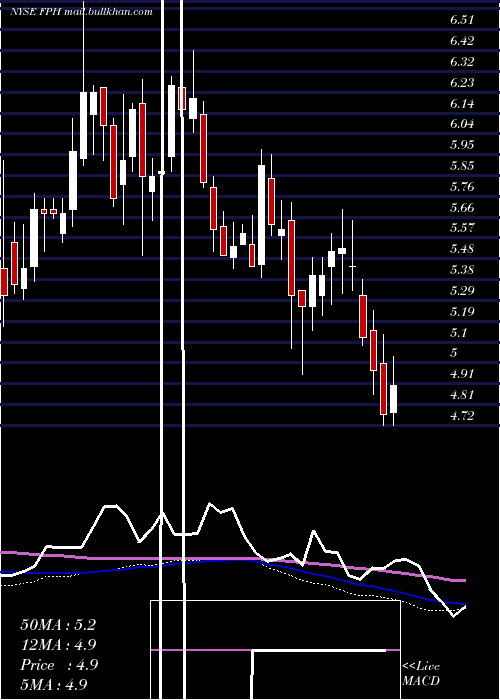Click the 6.42 price axis label
This screenshot has width=500, height=700.
tap(462, 41)
